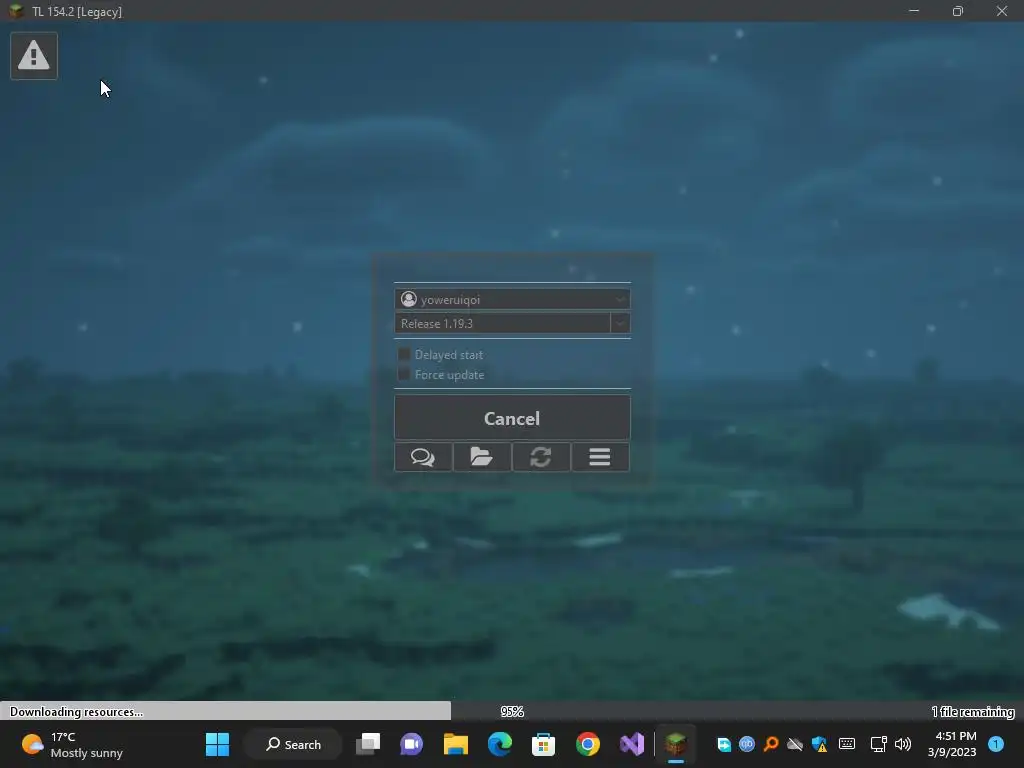
Task: Click the qBittorrent tray icon
Action: click(747, 744)
